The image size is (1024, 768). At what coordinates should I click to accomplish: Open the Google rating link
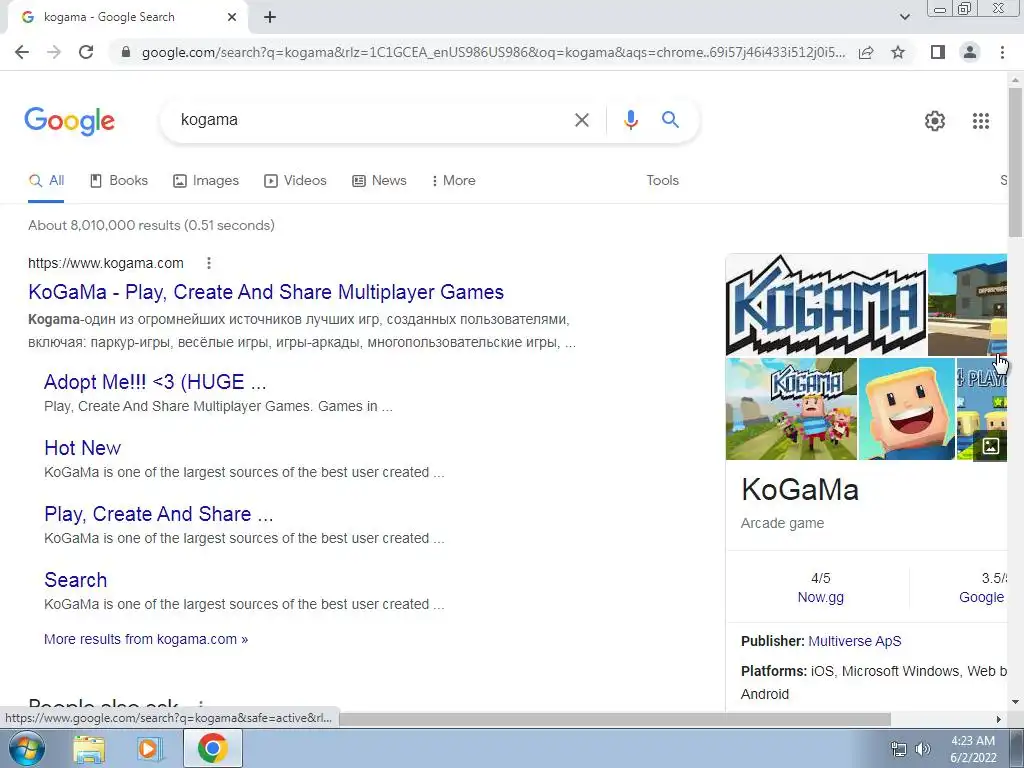(x=981, y=598)
